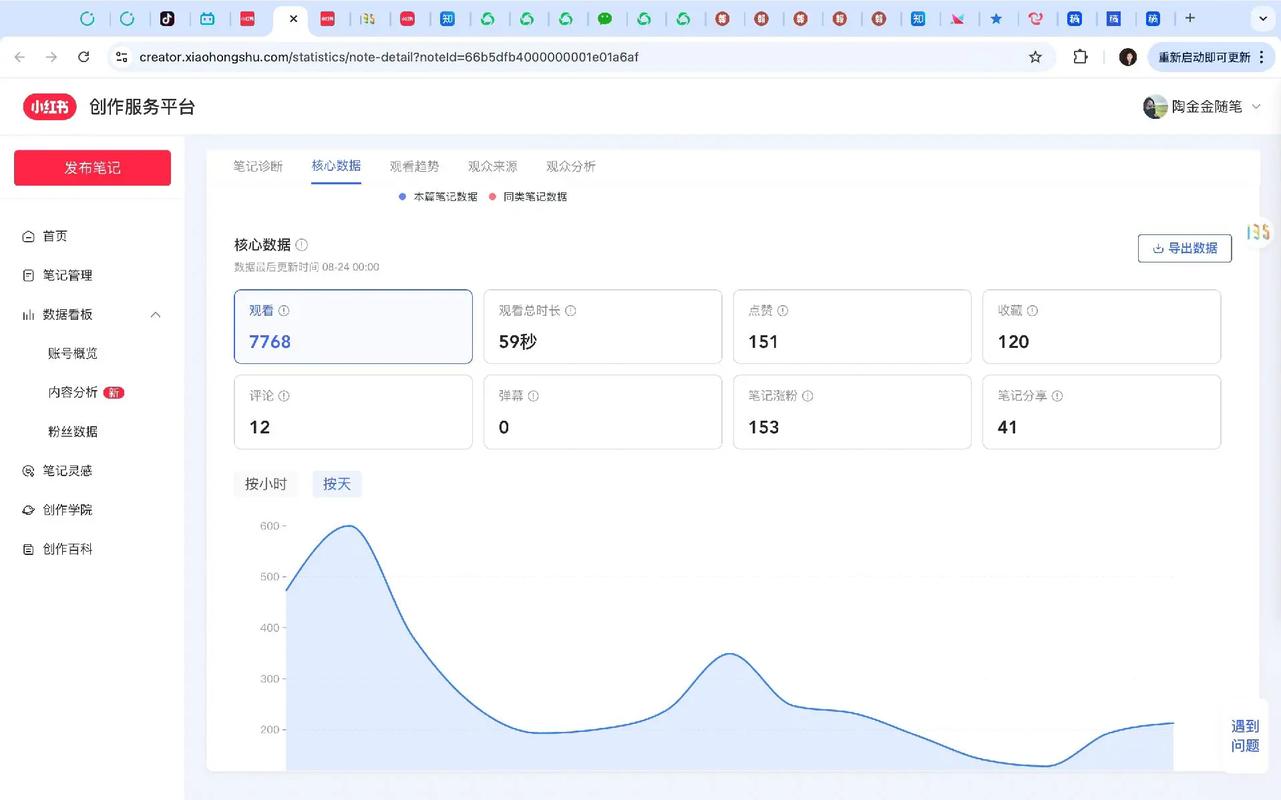Switch chart view to 按小时
Screen dimensions: 1281x800
[266, 483]
